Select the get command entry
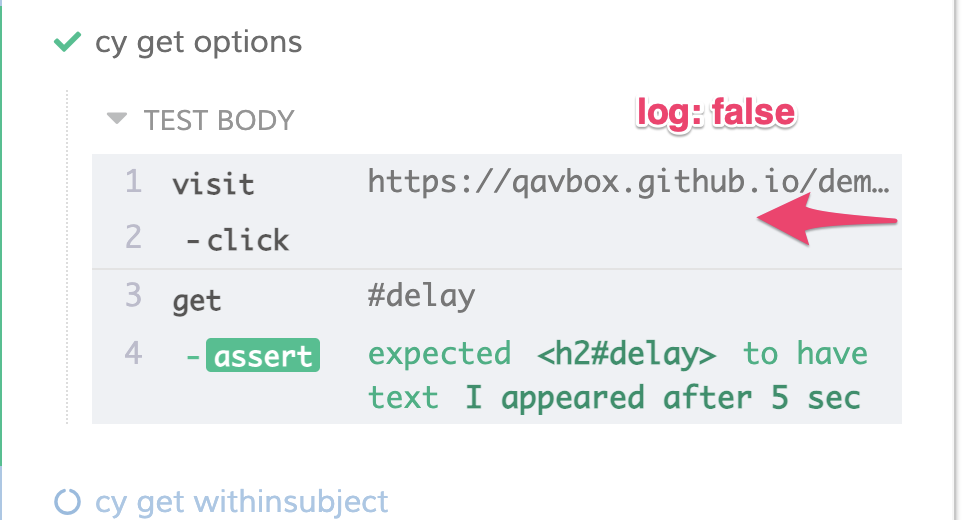The height and width of the screenshot is (520, 974). pos(197,299)
